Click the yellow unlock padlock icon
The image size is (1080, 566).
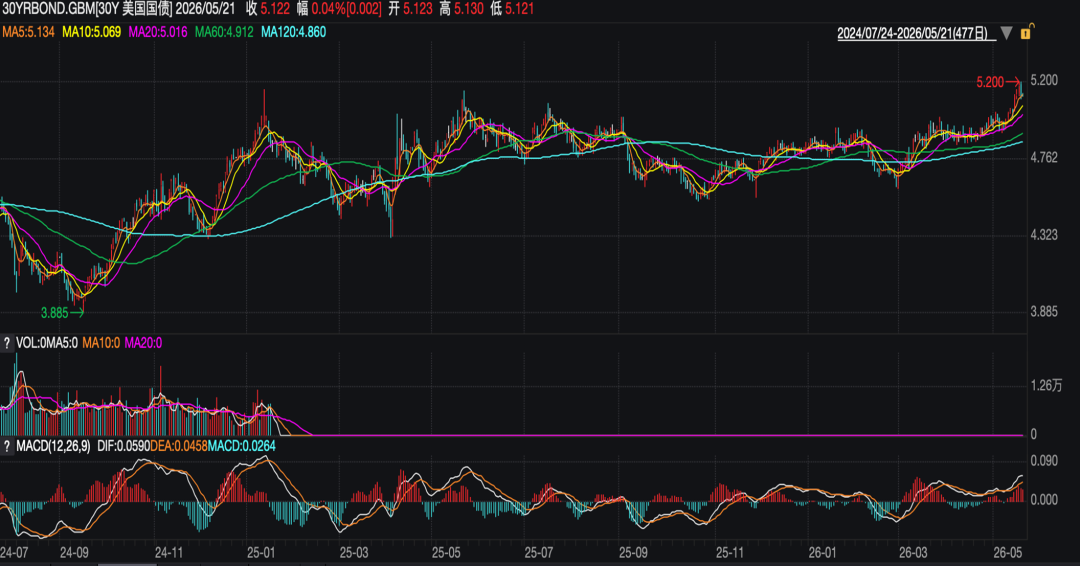click(1026, 32)
